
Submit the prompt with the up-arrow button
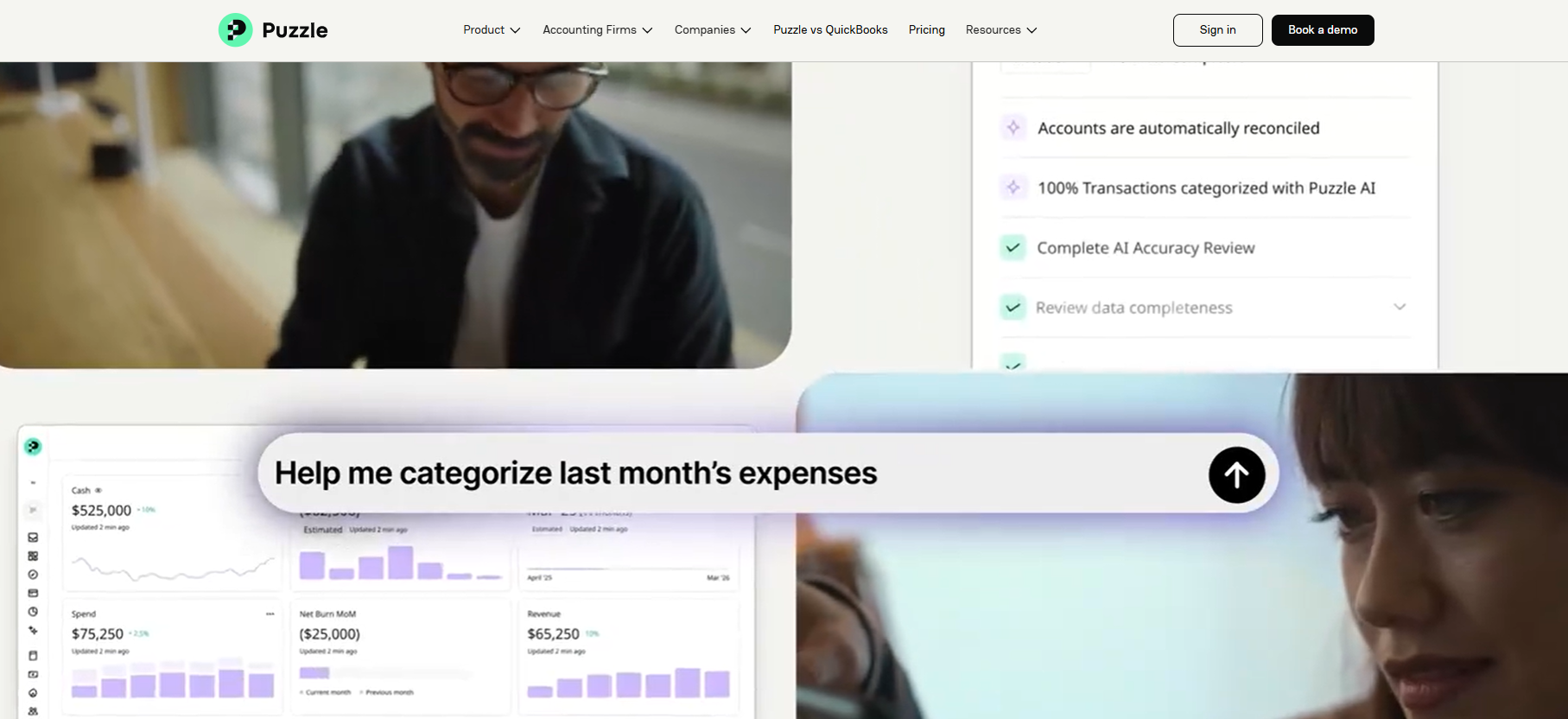click(1236, 474)
